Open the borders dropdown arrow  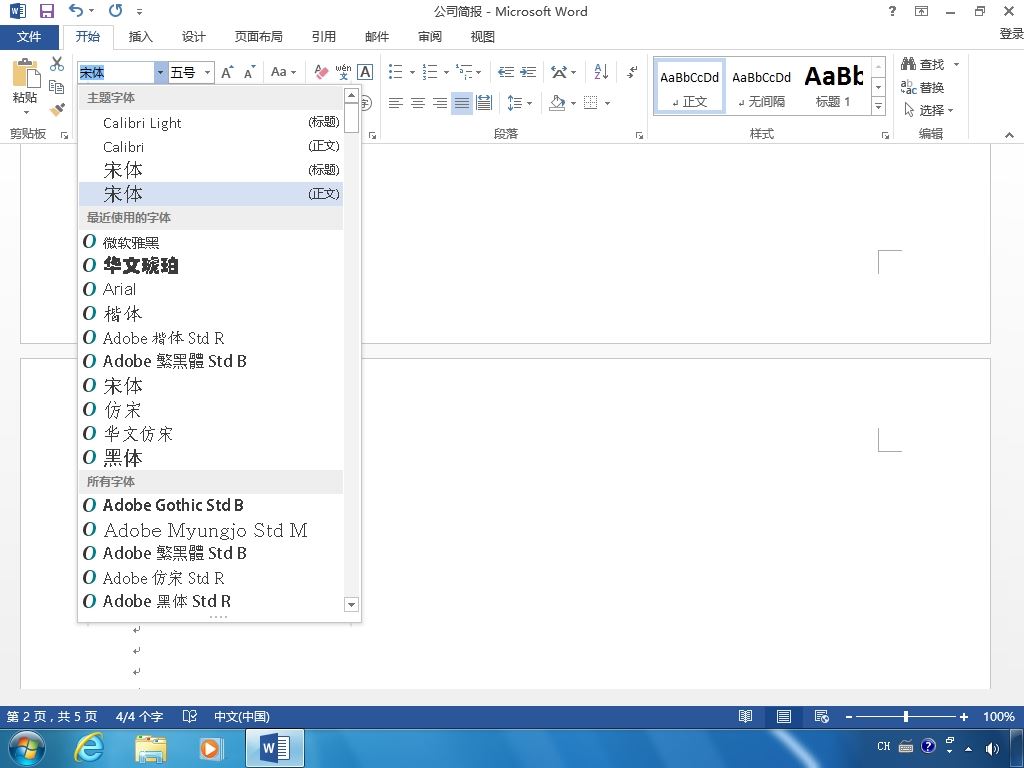(607, 103)
